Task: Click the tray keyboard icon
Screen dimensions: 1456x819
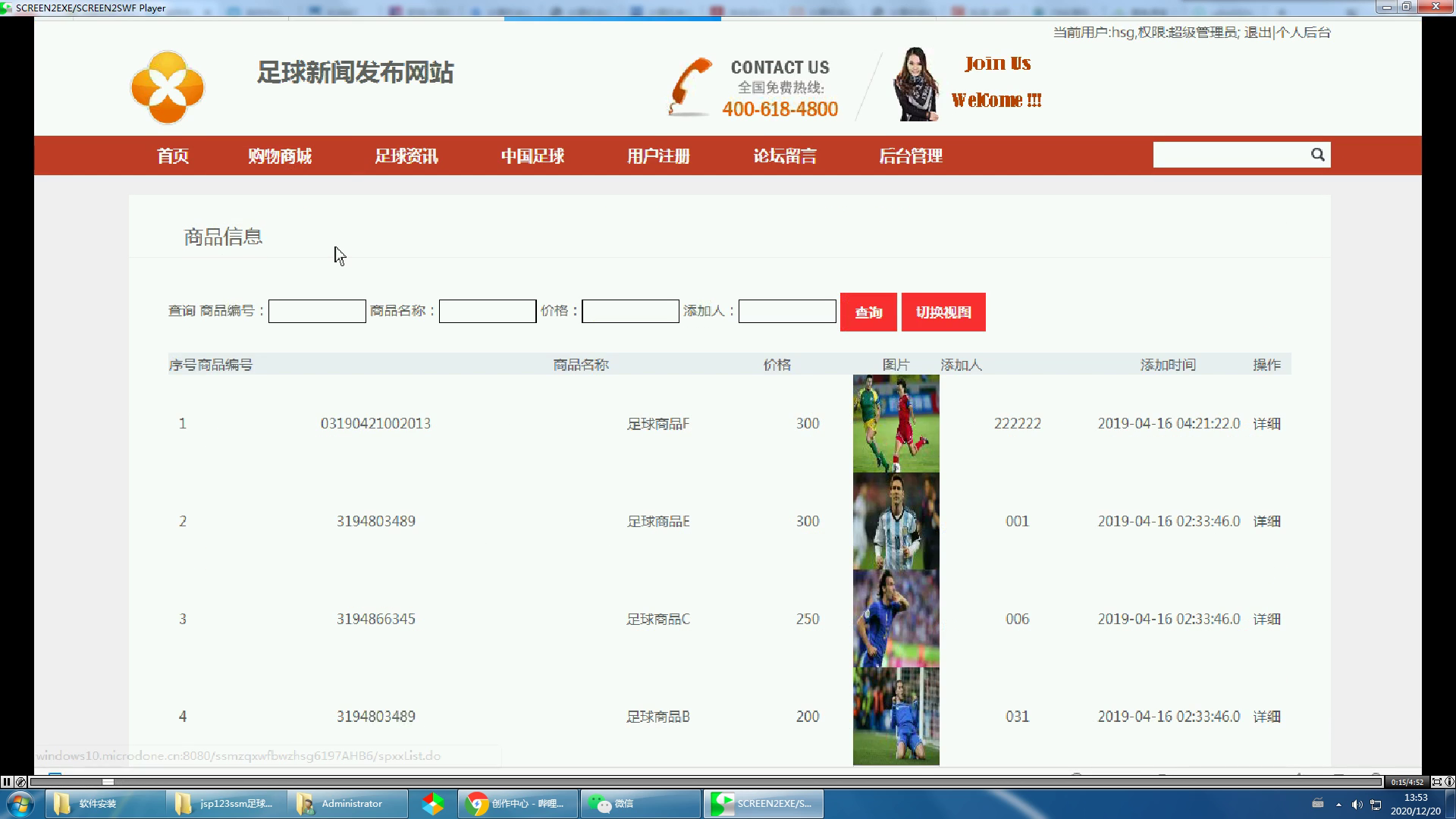Action: point(1318,804)
